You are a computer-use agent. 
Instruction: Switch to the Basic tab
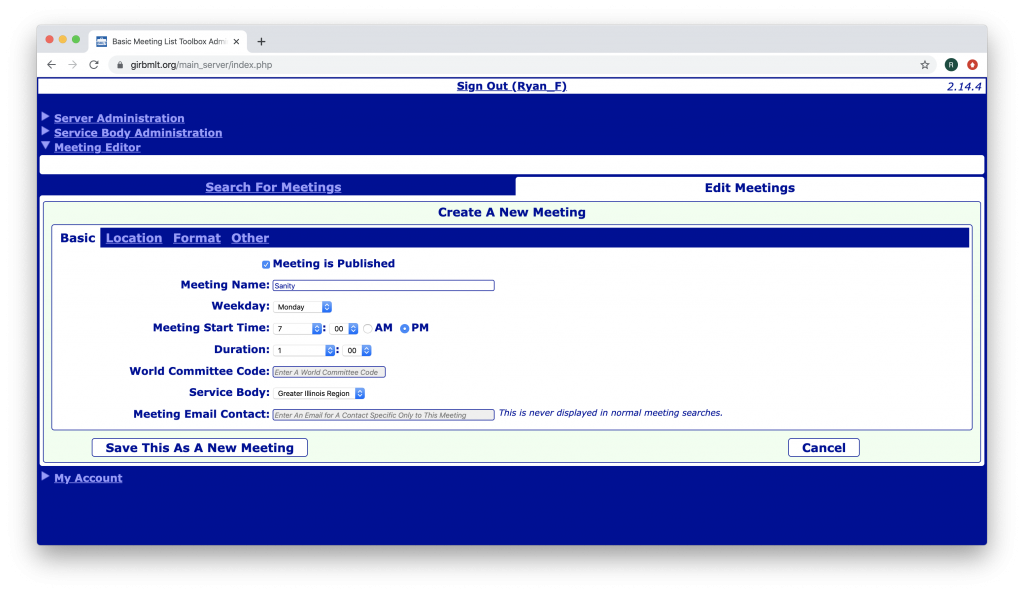78,238
